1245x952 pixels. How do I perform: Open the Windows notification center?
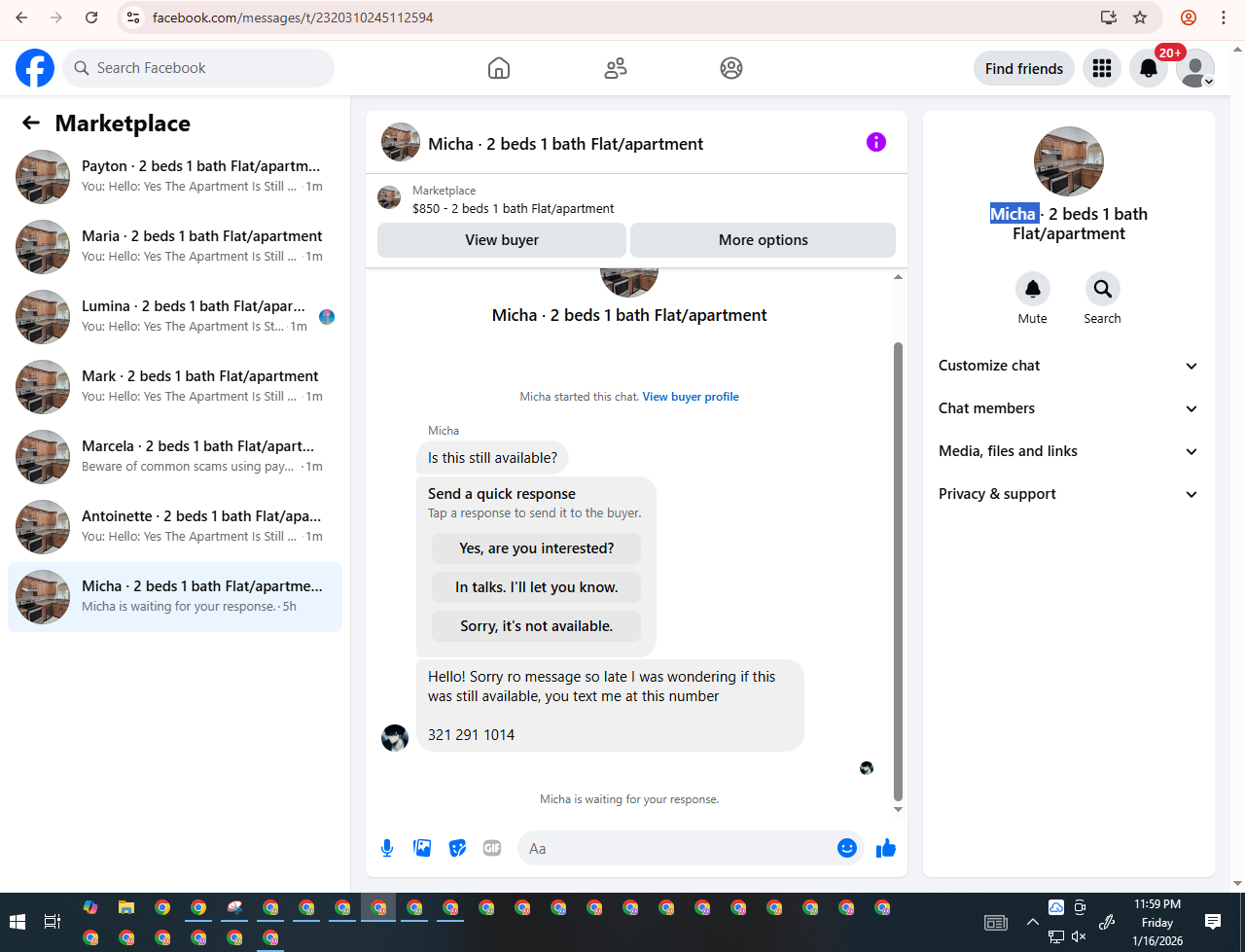1213,922
